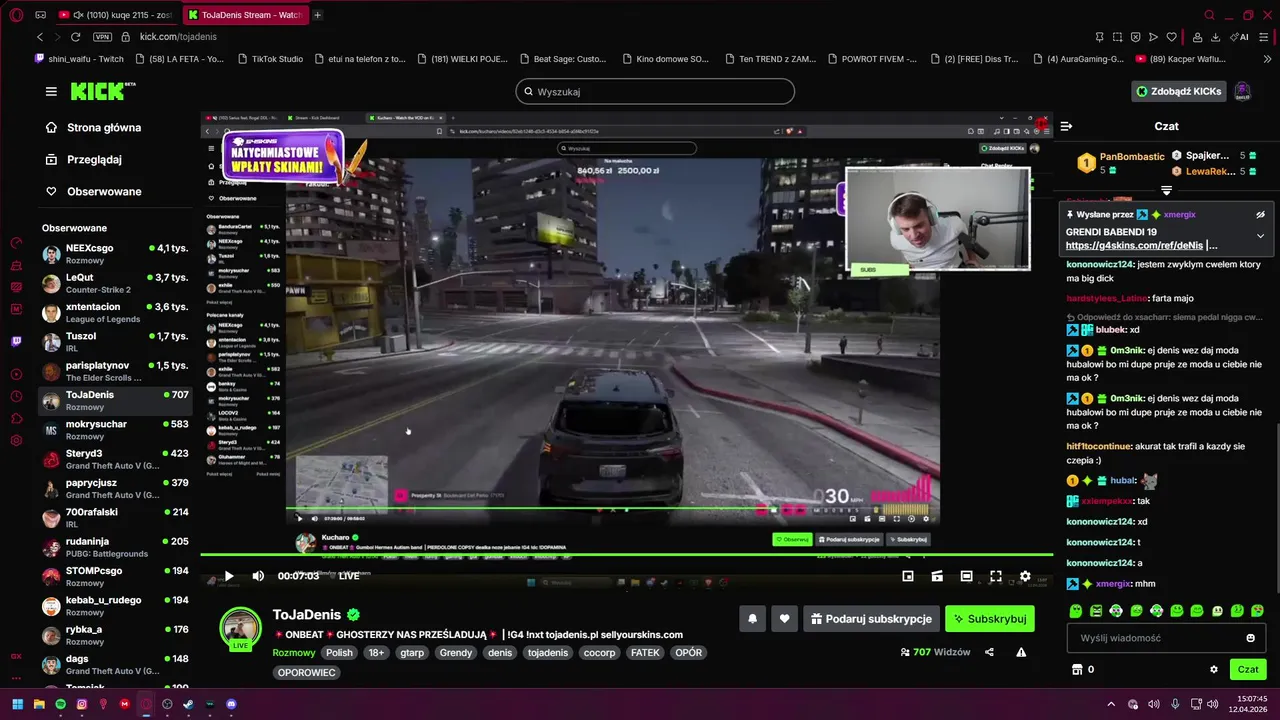Click the Windows Start button
Image resolution: width=1280 pixels, height=720 pixels.
click(18, 704)
